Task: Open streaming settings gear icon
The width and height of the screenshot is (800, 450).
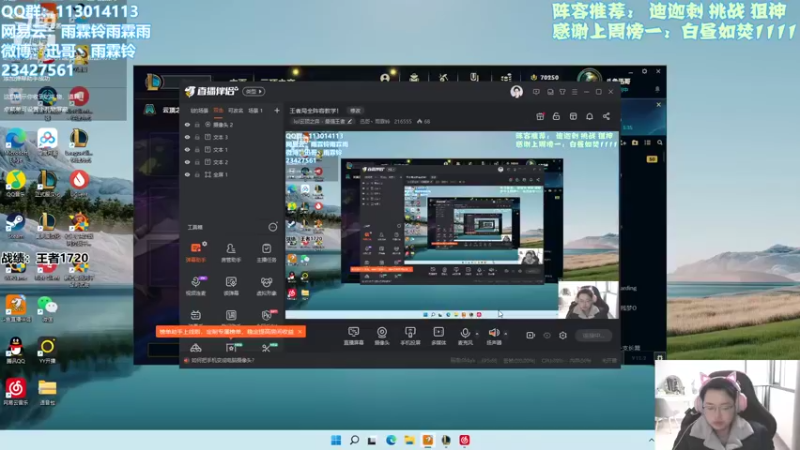Action: [x=563, y=335]
